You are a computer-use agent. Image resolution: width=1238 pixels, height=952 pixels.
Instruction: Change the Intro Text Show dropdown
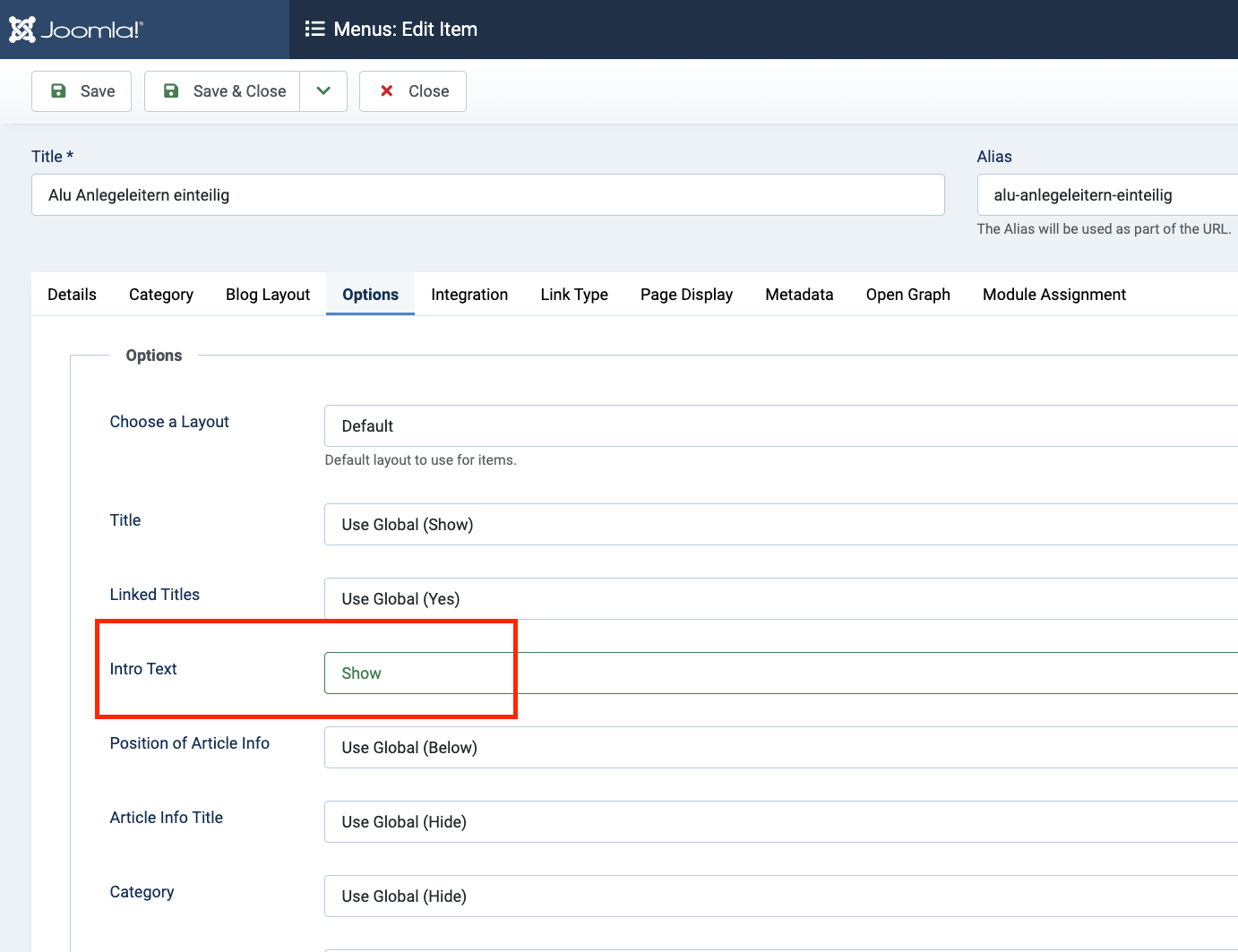[x=779, y=673]
